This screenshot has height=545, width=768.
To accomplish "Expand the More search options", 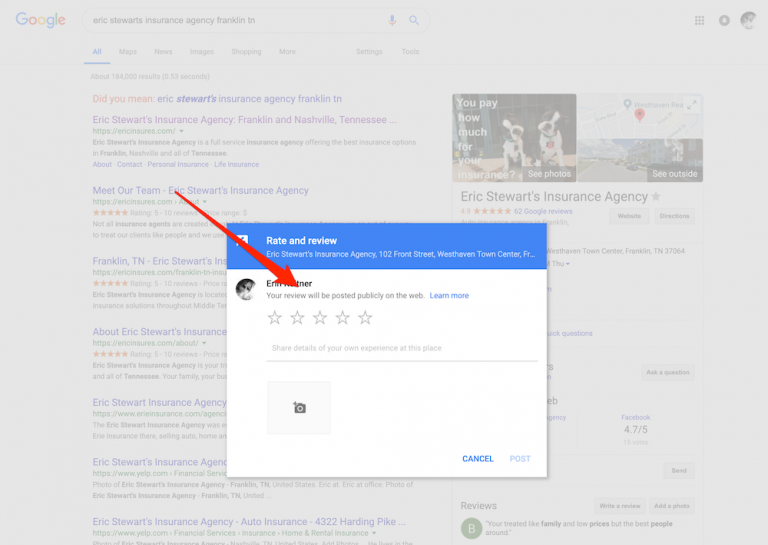I will (287, 52).
